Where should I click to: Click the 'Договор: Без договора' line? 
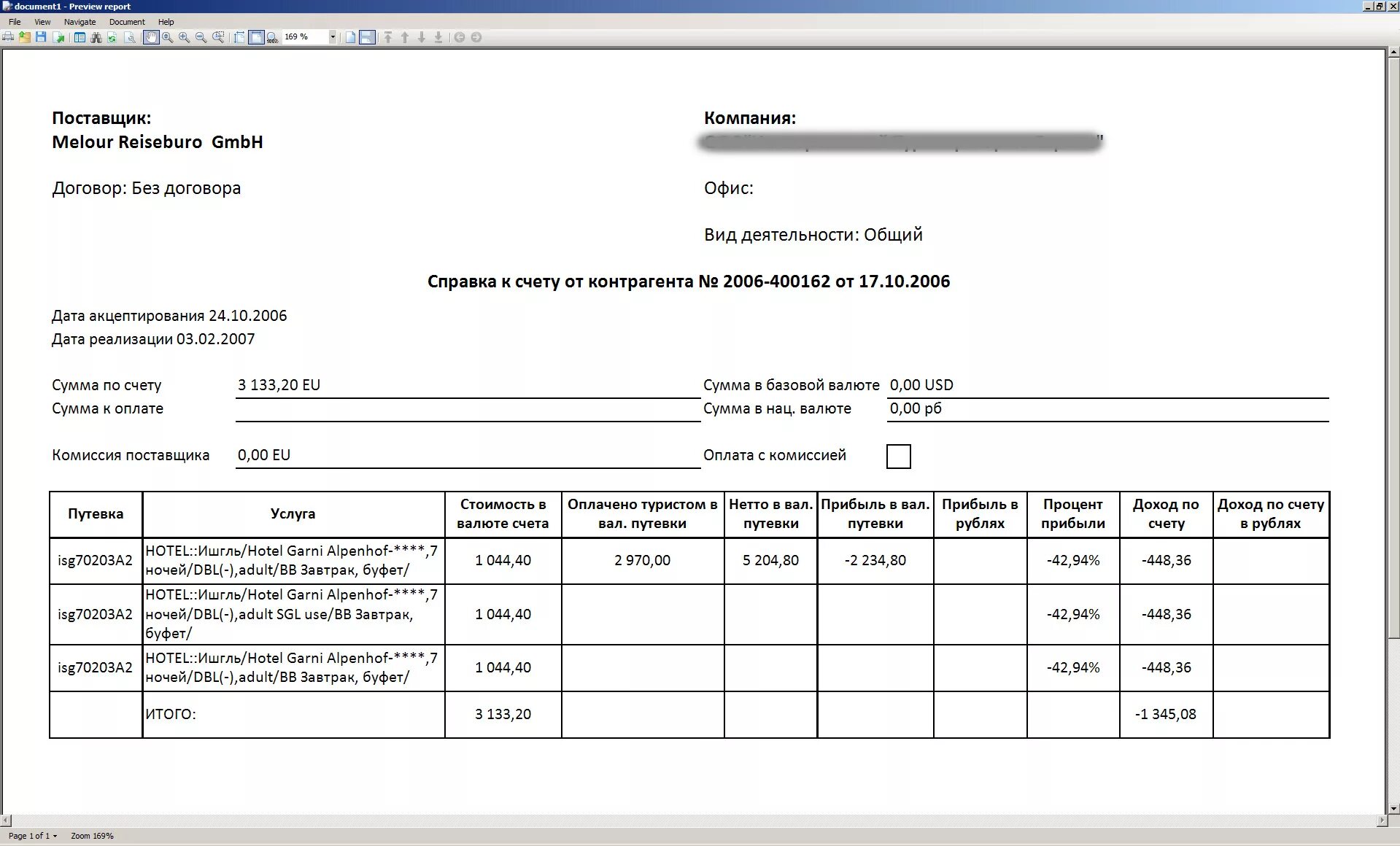(x=146, y=188)
